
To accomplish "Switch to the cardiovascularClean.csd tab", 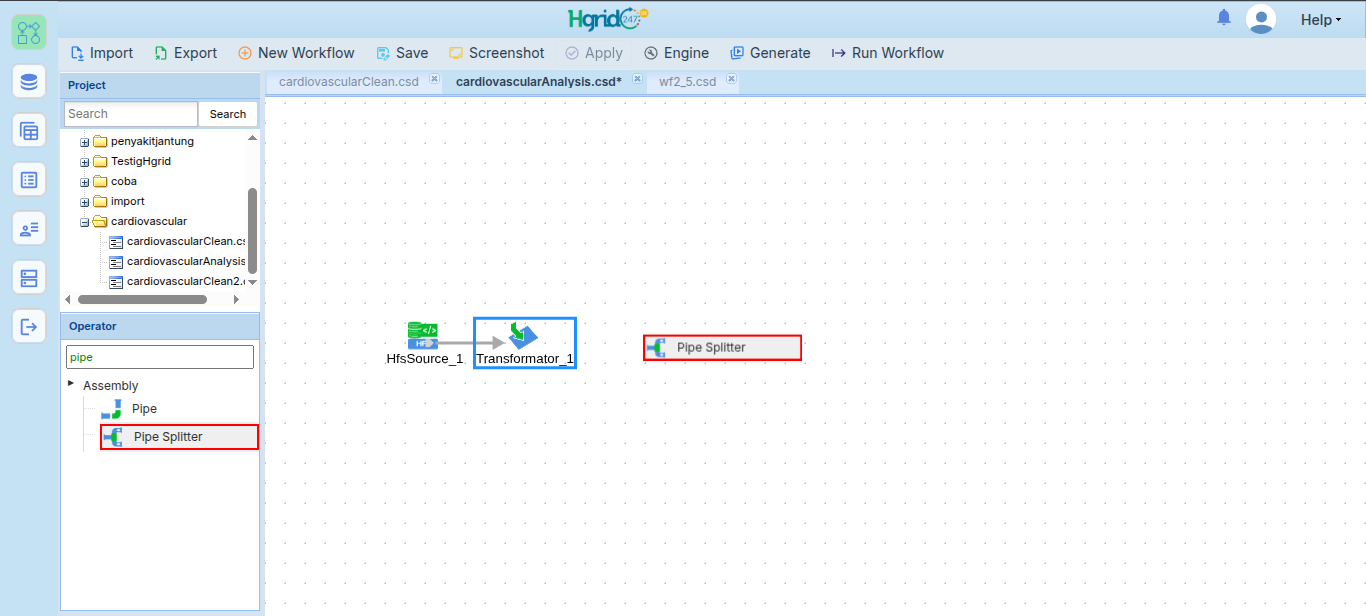I will pos(348,82).
